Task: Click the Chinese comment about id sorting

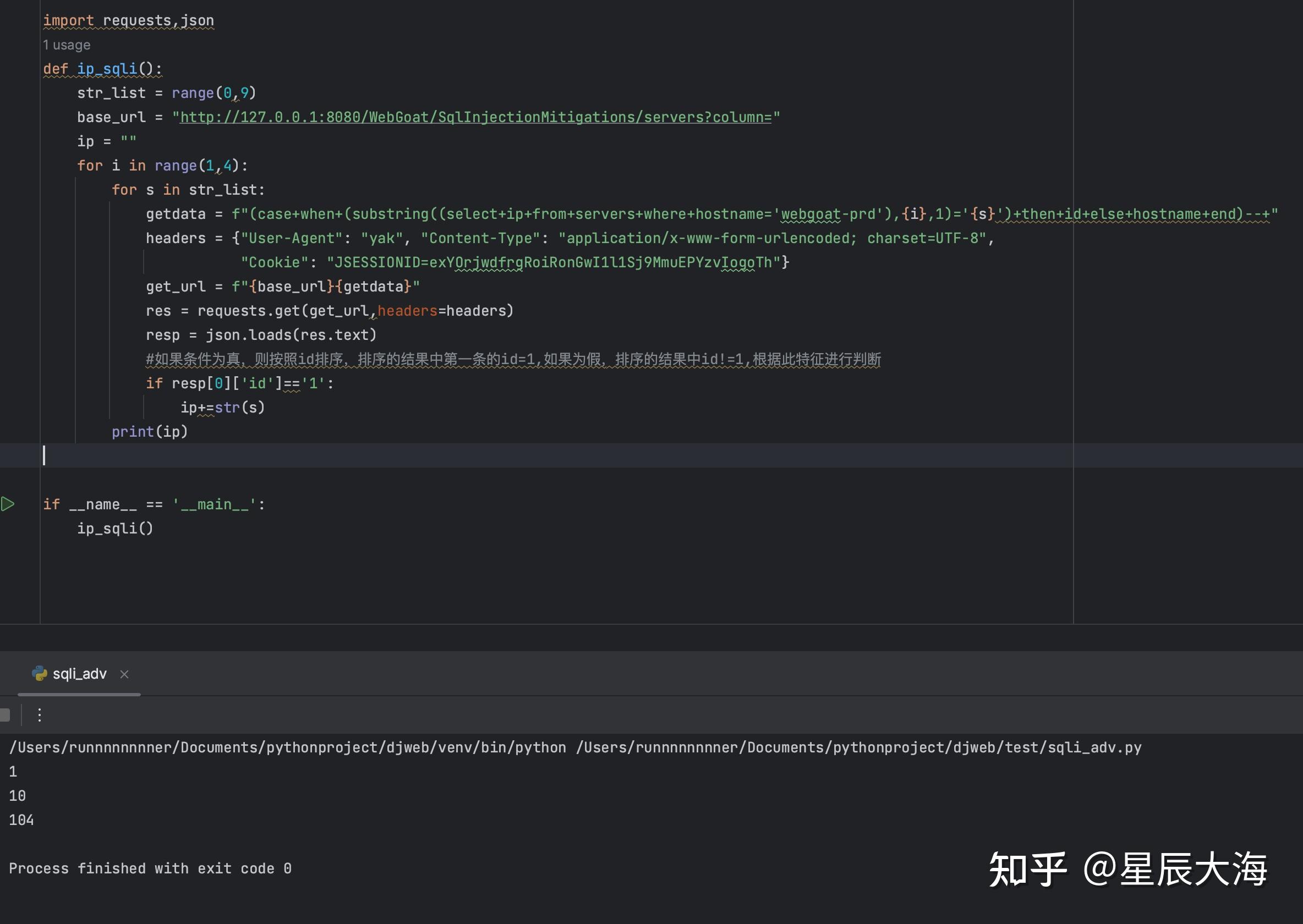Action: (512, 359)
